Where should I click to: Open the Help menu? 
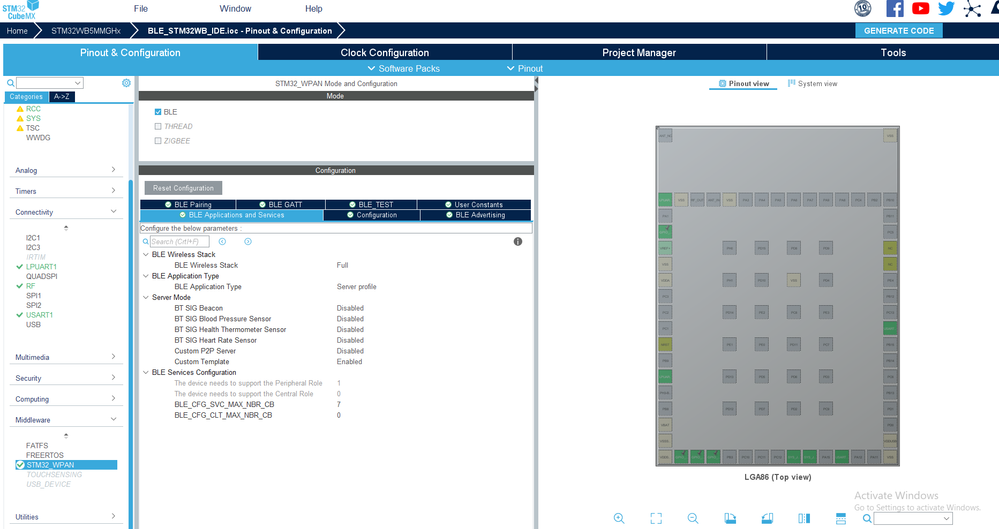[313, 8]
